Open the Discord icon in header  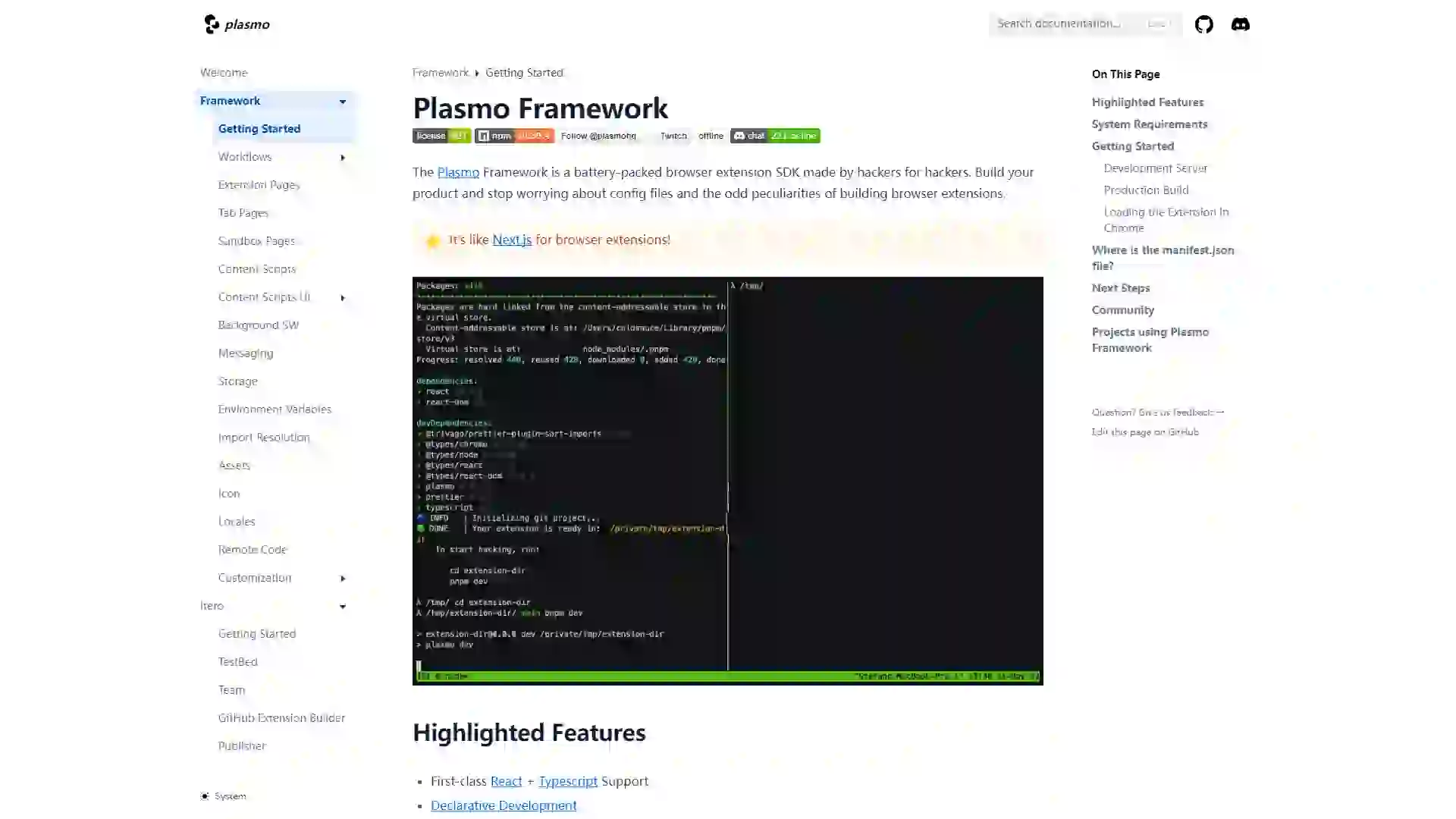point(1240,24)
